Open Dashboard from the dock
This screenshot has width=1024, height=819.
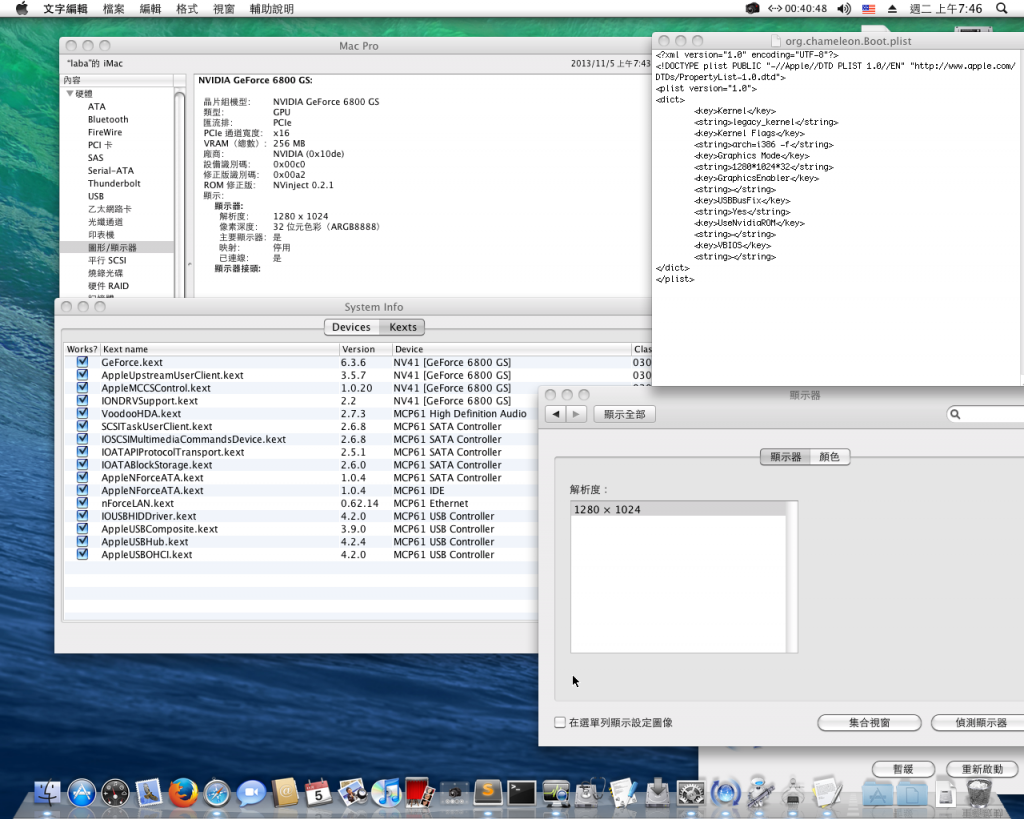click(116, 793)
